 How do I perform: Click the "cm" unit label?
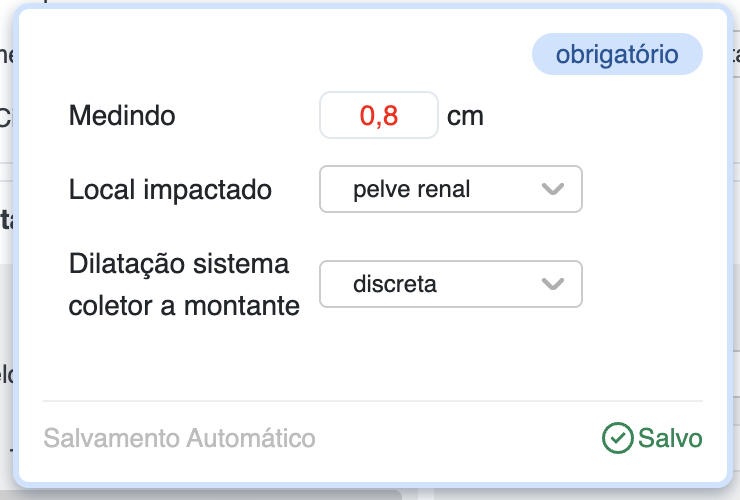(465, 116)
